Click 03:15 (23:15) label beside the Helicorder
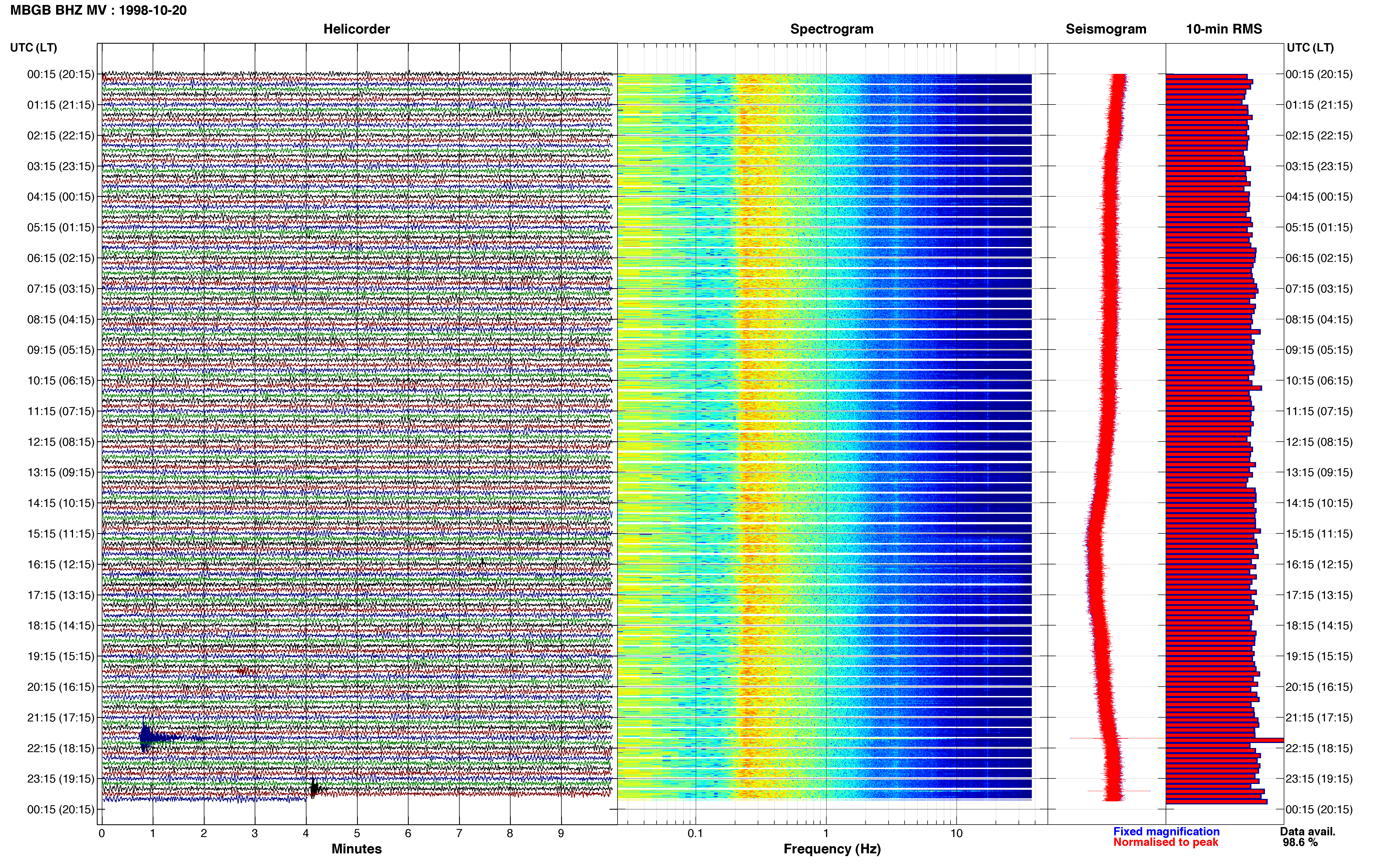The height and width of the screenshot is (868, 1388). (x=61, y=166)
